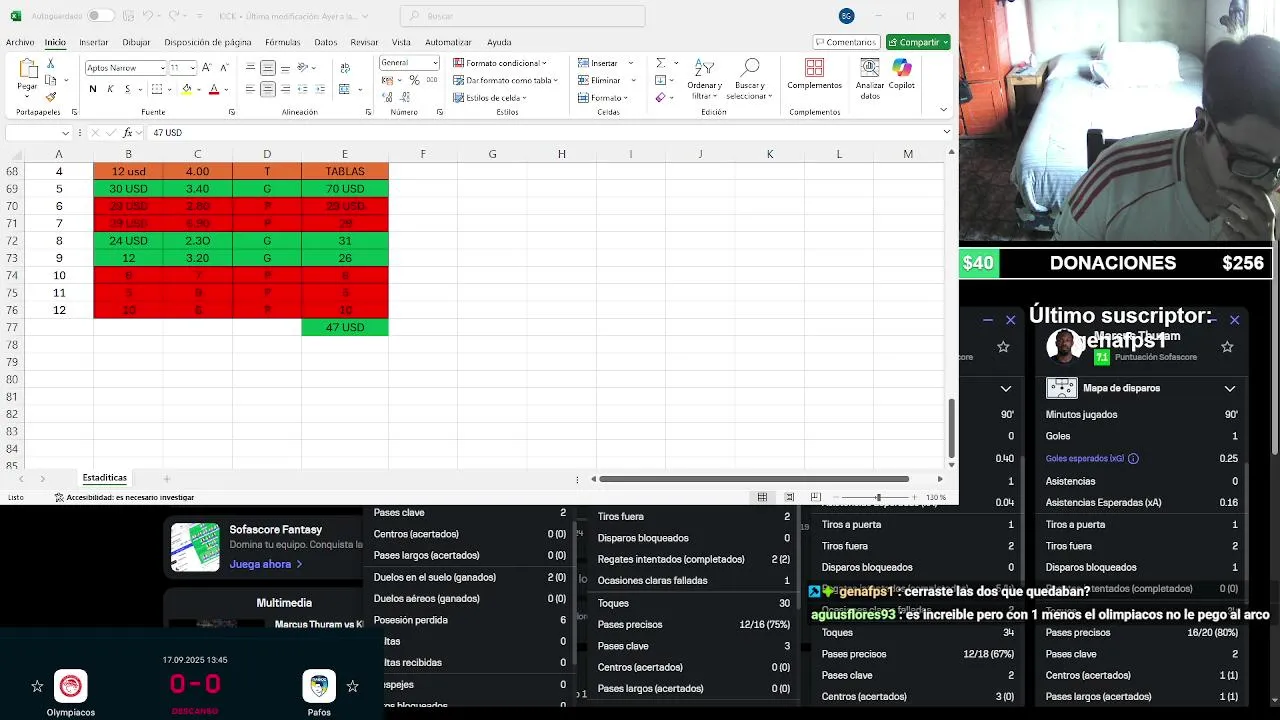Click the Cut scissors icon
Viewport: 1280px width, 720px height.
[x=51, y=63]
